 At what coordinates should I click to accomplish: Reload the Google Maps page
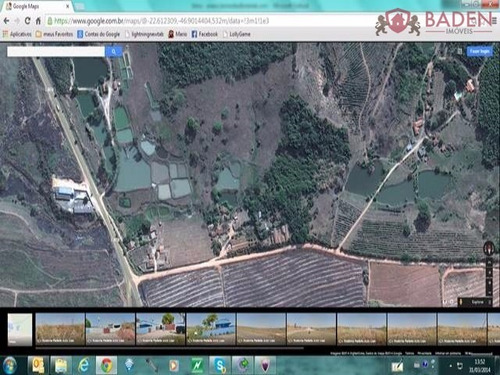(x=27, y=21)
